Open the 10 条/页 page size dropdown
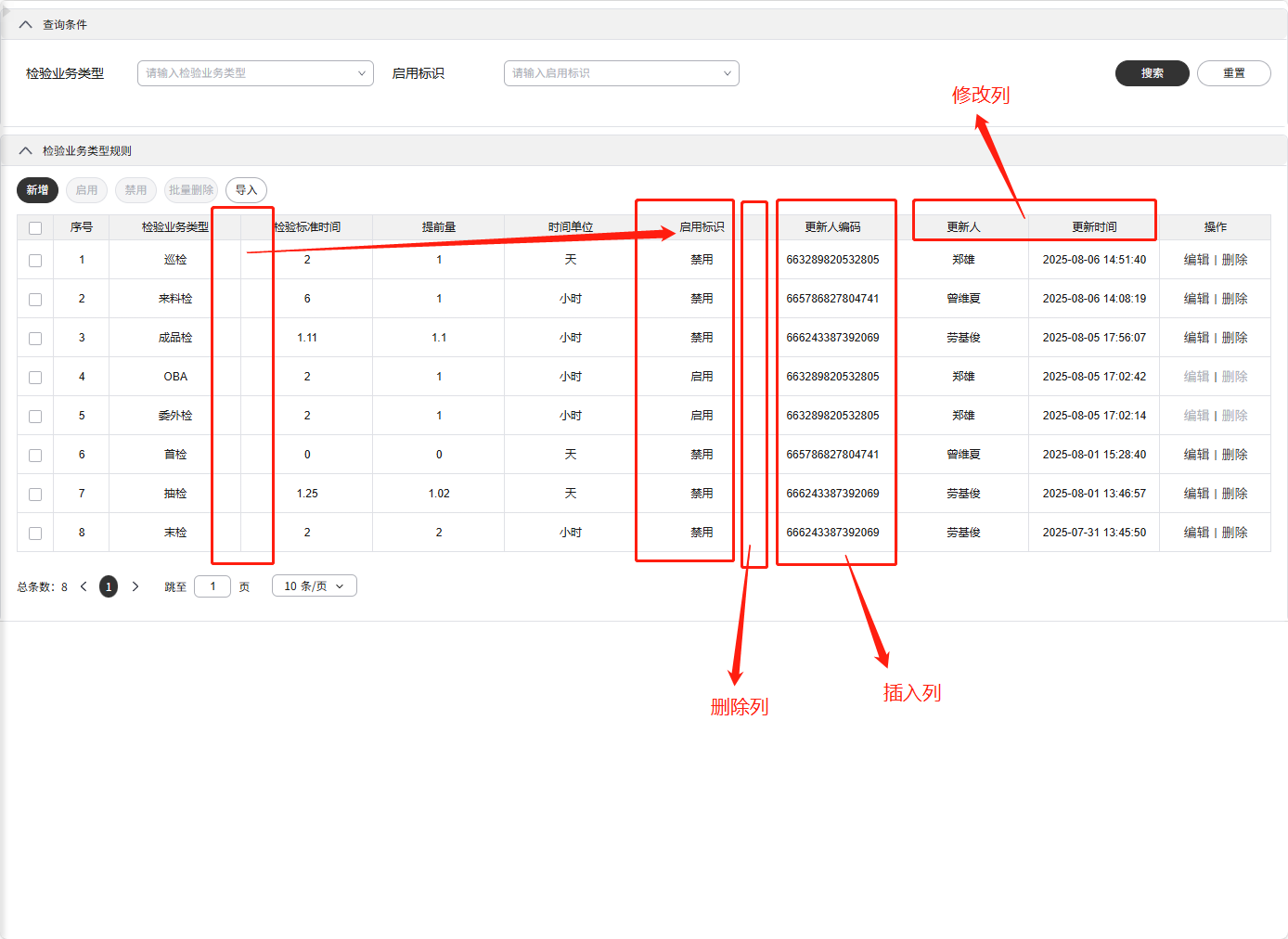This screenshot has height=939, width=1288. click(314, 586)
